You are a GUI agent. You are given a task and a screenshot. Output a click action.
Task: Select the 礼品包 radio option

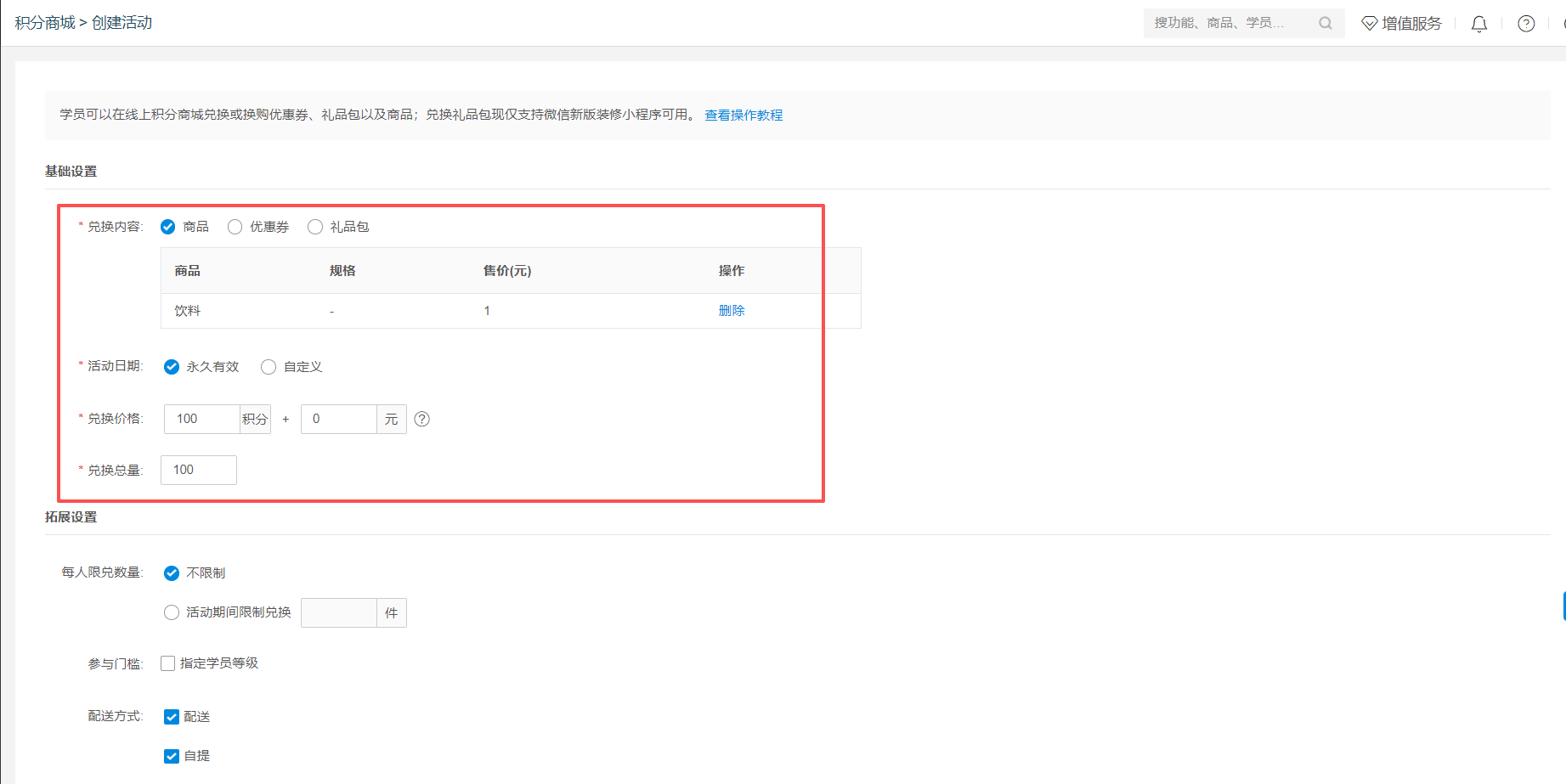315,227
